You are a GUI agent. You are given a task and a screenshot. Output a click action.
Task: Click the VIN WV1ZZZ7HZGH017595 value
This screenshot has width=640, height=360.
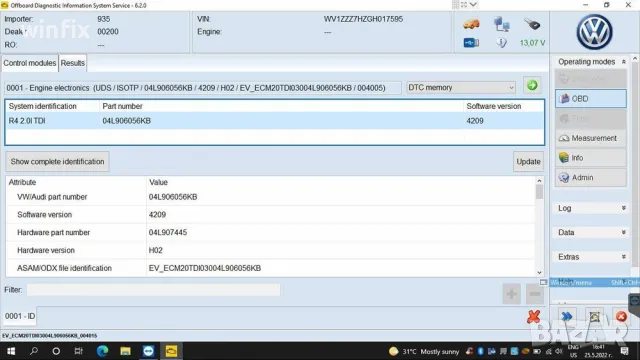(363, 19)
